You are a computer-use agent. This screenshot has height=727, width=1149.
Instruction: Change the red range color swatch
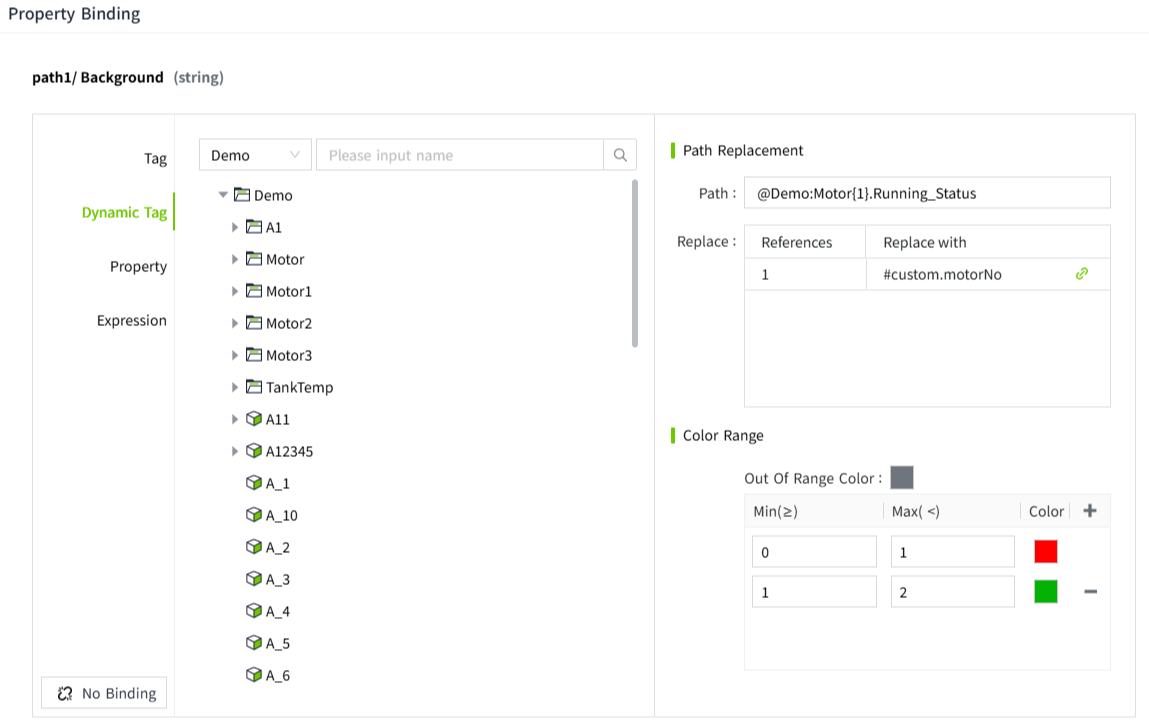1045,552
